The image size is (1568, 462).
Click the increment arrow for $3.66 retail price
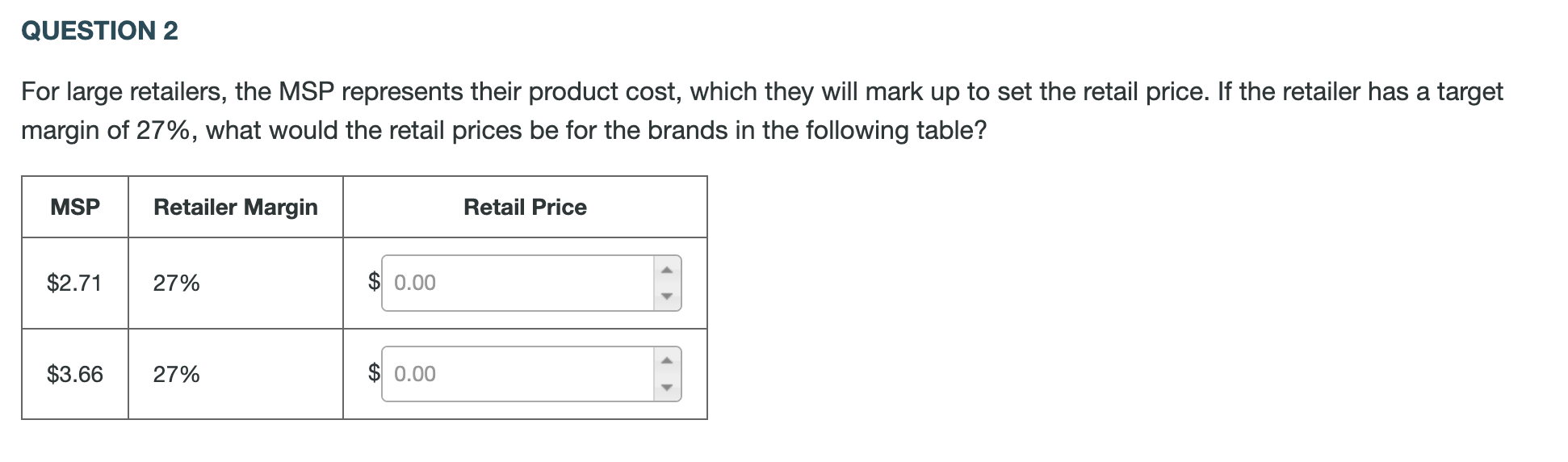click(x=667, y=361)
